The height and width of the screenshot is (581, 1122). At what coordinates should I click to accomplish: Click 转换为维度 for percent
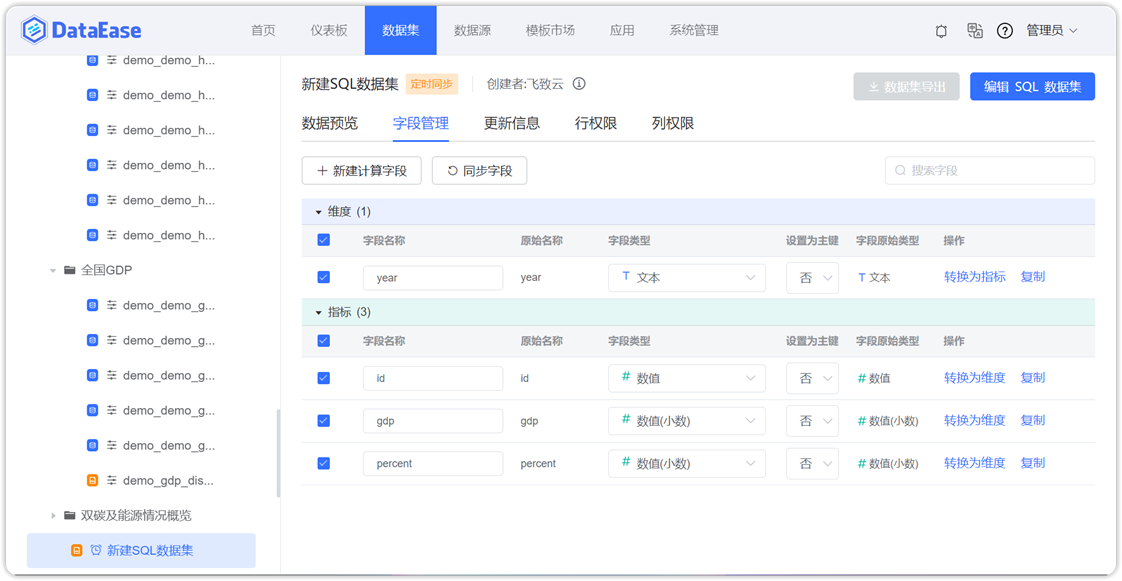pos(975,464)
